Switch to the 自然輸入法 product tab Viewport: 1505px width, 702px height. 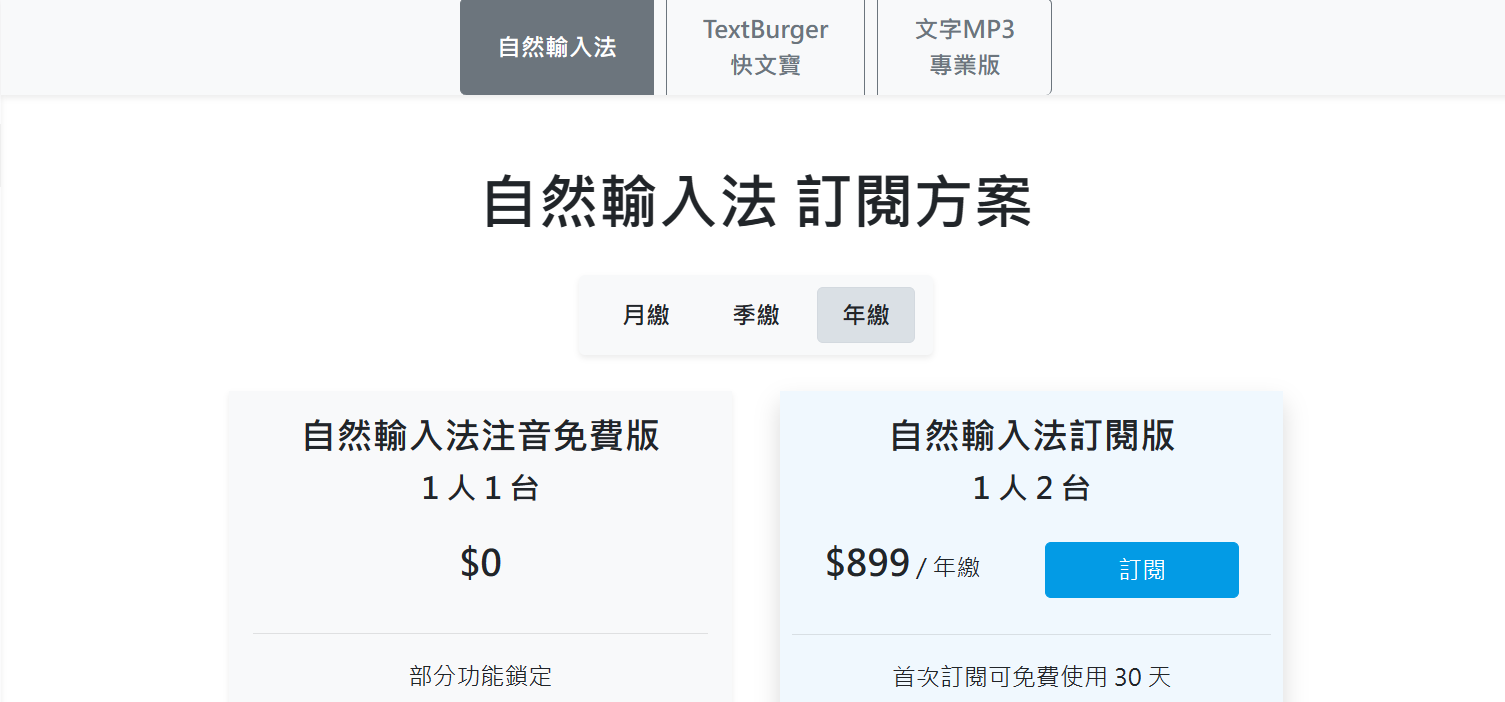point(557,47)
